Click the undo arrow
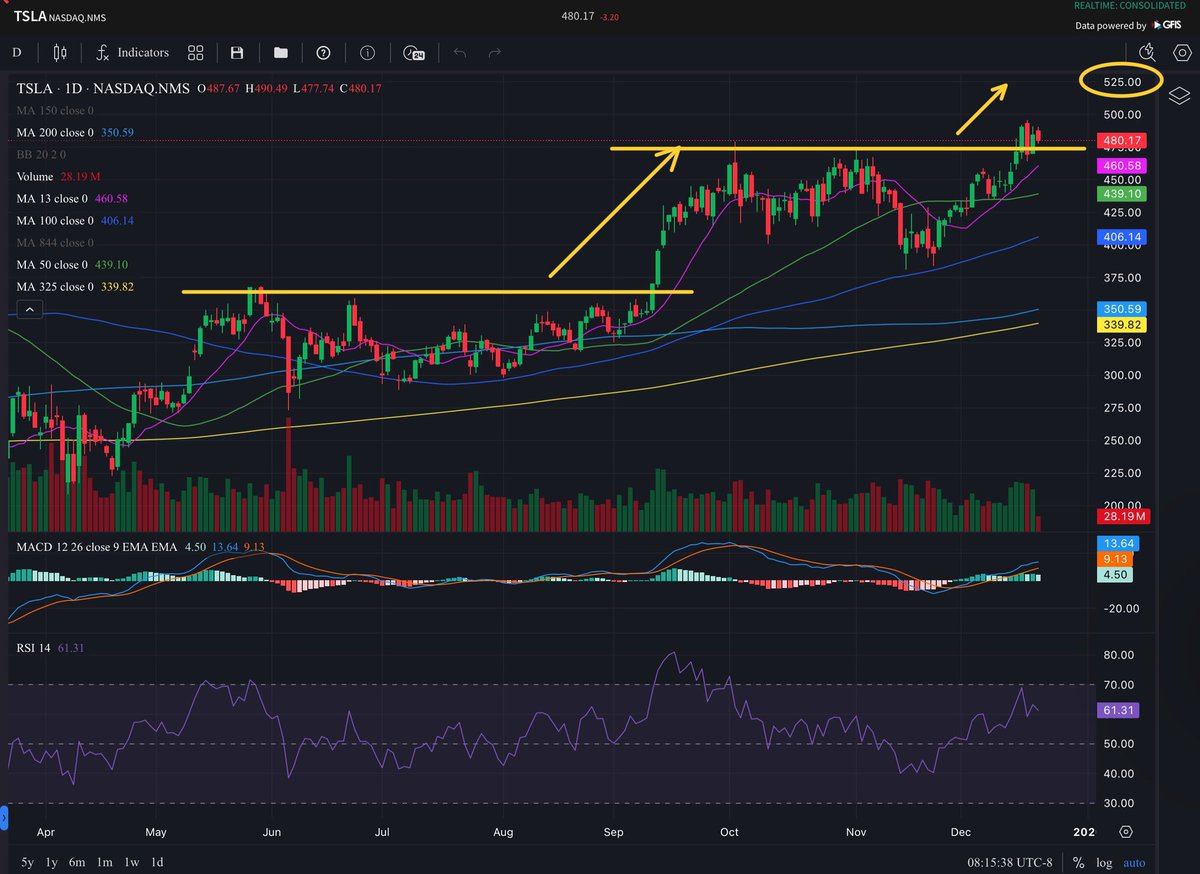This screenshot has height=874, width=1200. click(459, 52)
